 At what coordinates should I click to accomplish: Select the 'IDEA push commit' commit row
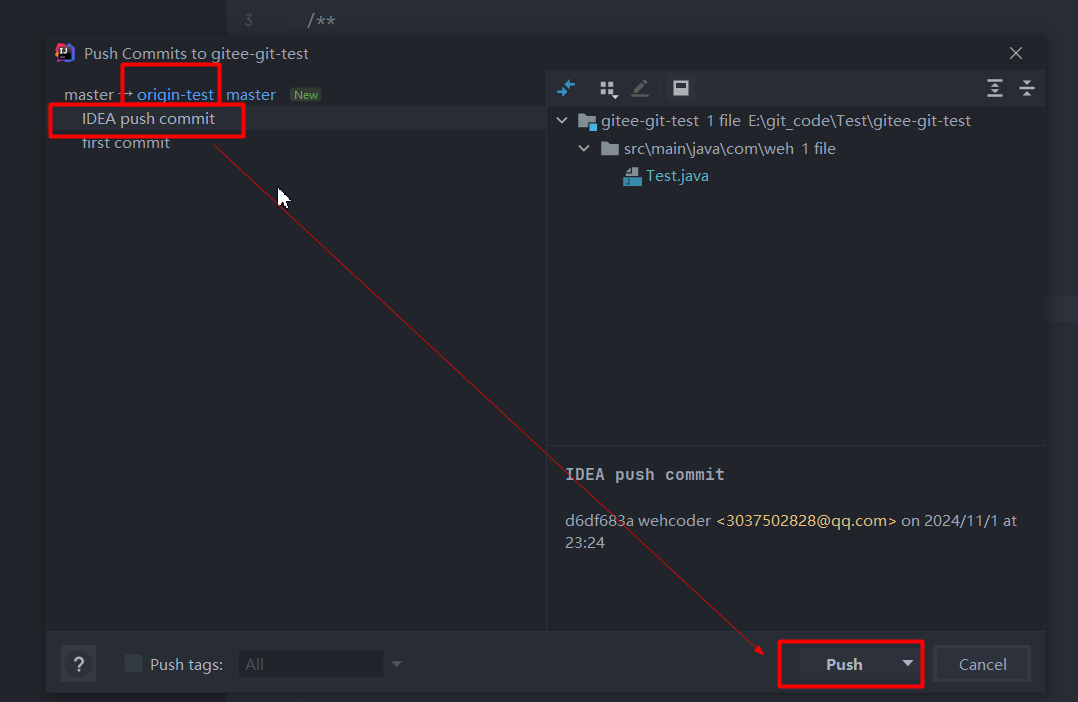click(296, 118)
